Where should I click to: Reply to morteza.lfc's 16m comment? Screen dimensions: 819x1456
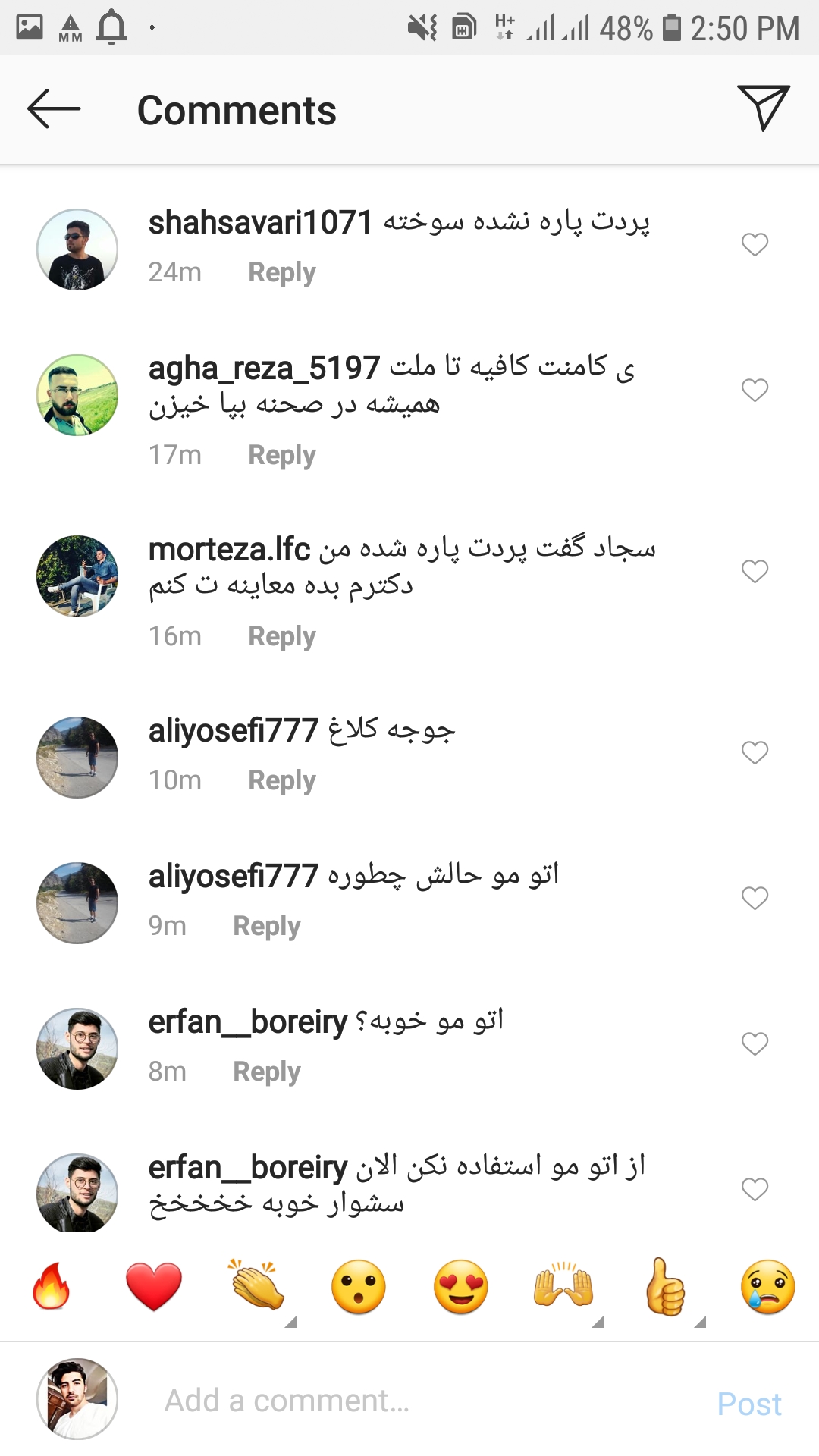coord(281,636)
